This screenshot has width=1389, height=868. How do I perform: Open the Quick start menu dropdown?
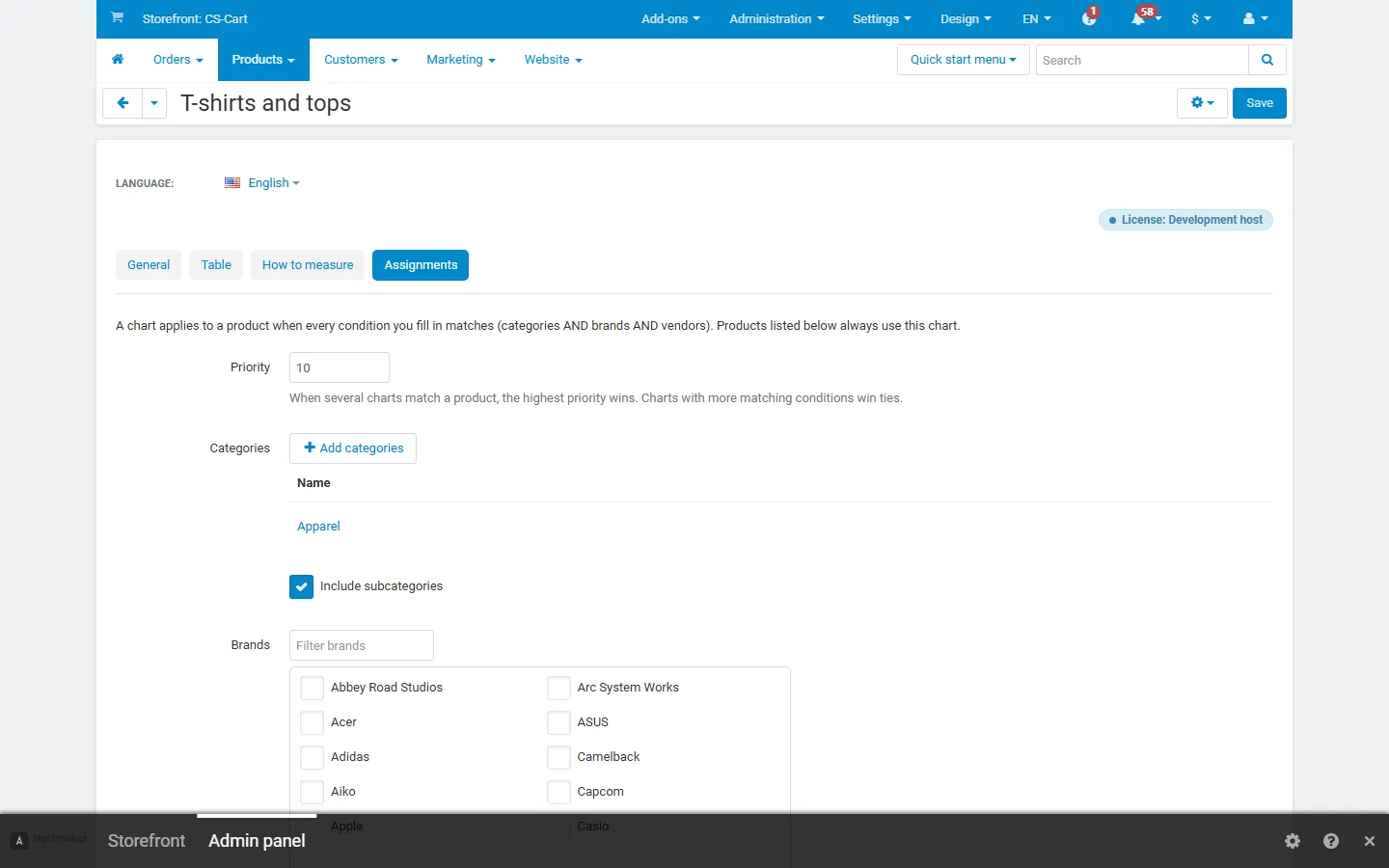963,60
